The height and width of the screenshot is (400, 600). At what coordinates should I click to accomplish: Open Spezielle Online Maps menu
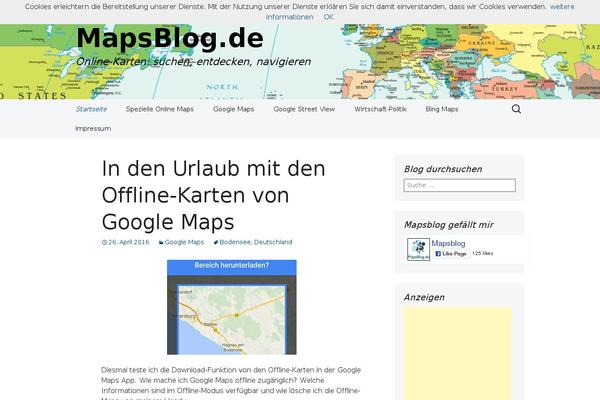pyautogui.click(x=160, y=109)
